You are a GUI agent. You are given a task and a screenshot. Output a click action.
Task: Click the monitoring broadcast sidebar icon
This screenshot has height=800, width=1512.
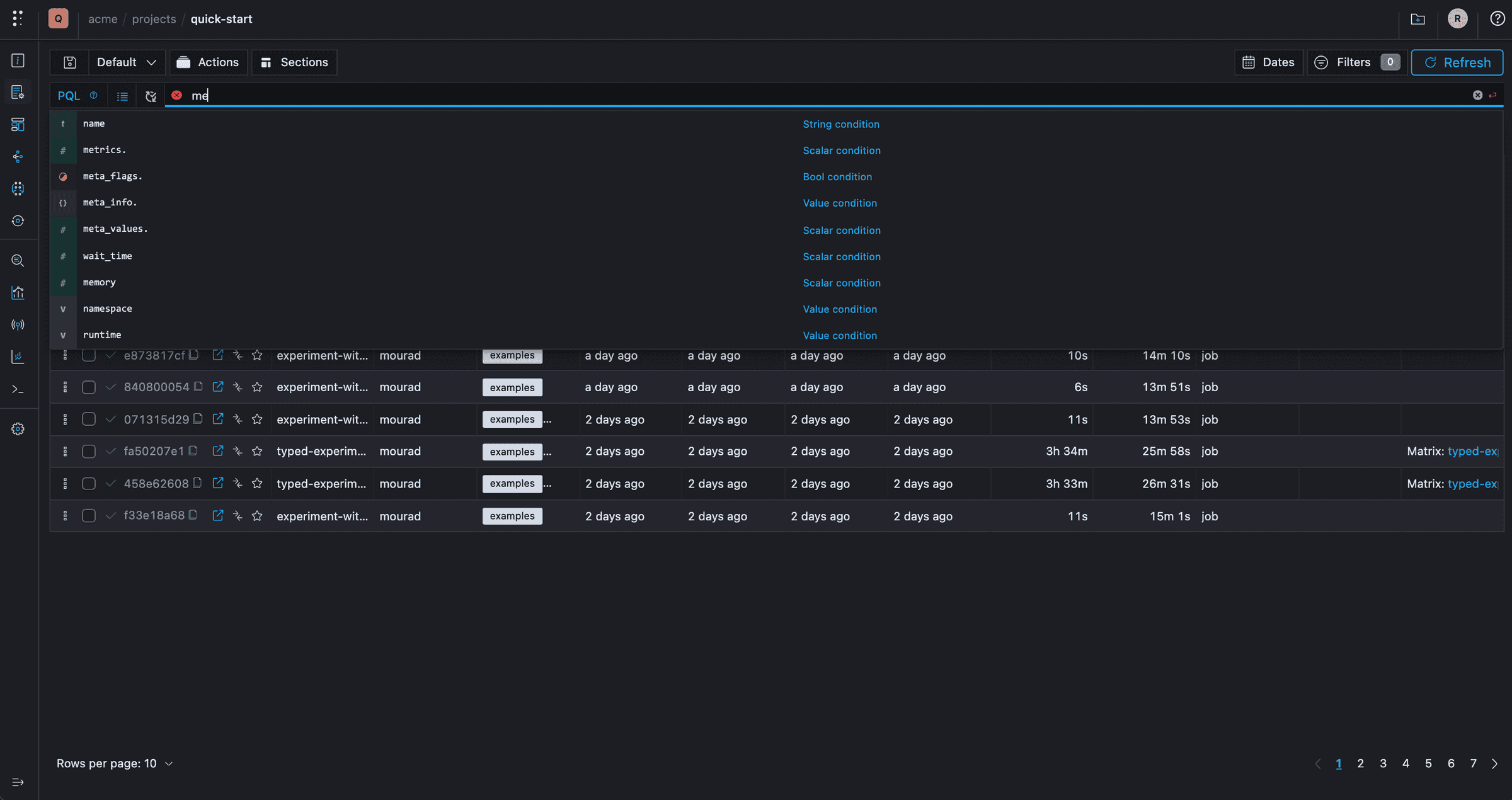(18, 324)
